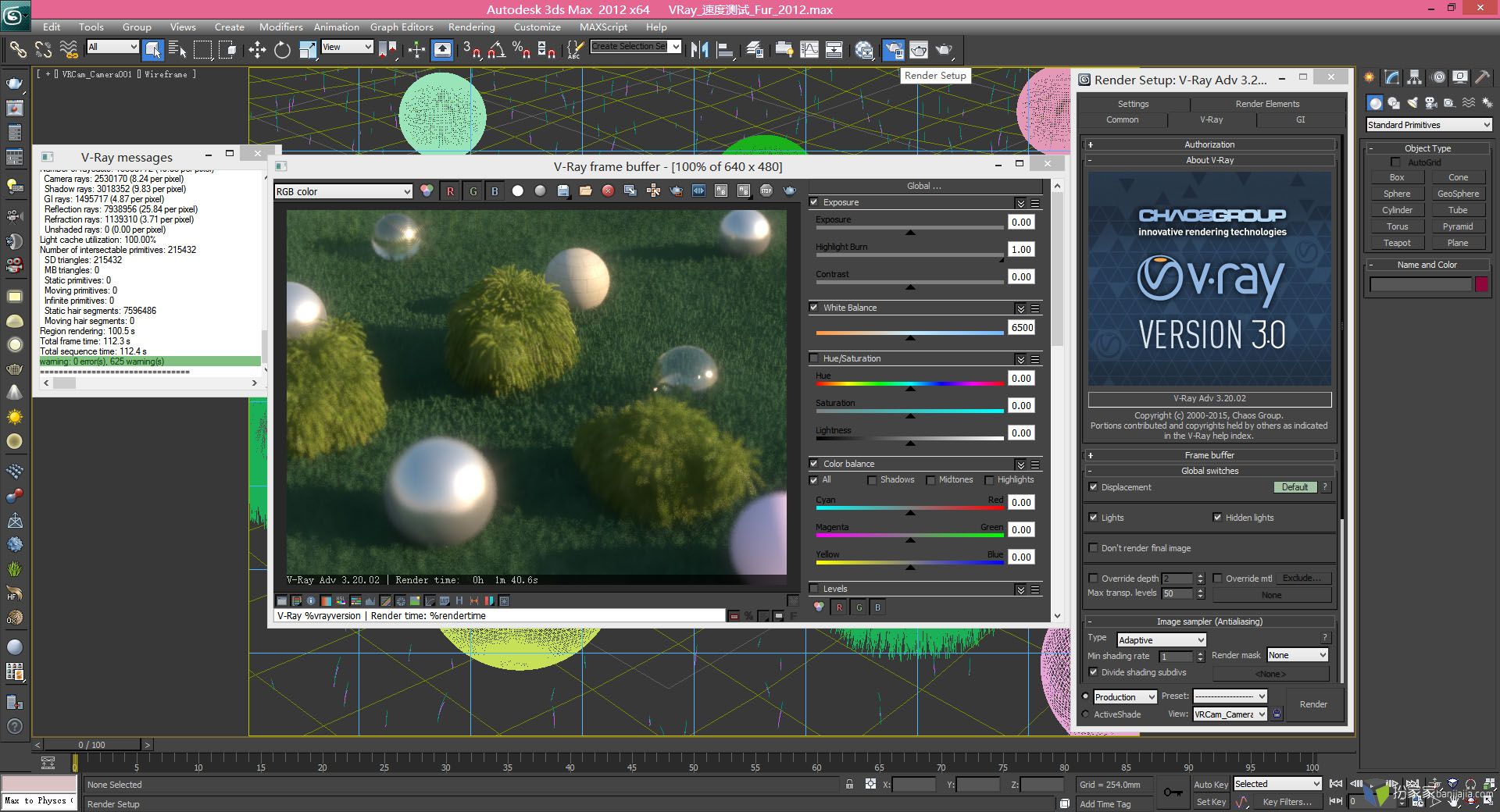Create a Teapot primitive
Screen dimensions: 1500x812
pos(1397,243)
